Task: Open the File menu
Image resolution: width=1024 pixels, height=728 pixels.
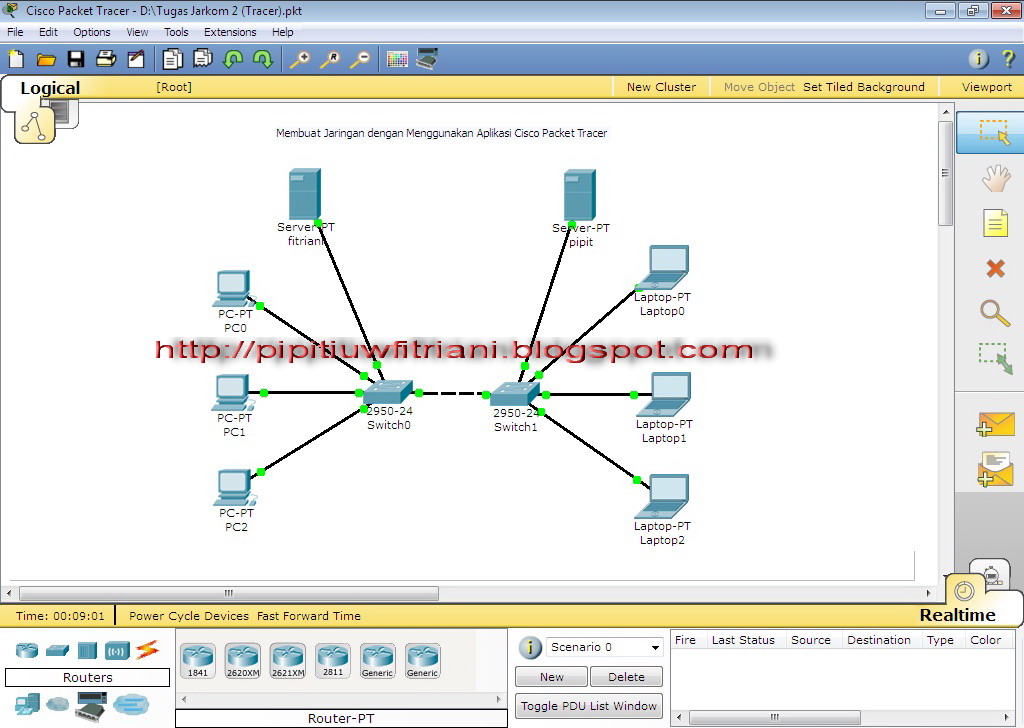Action: pyautogui.click(x=15, y=32)
